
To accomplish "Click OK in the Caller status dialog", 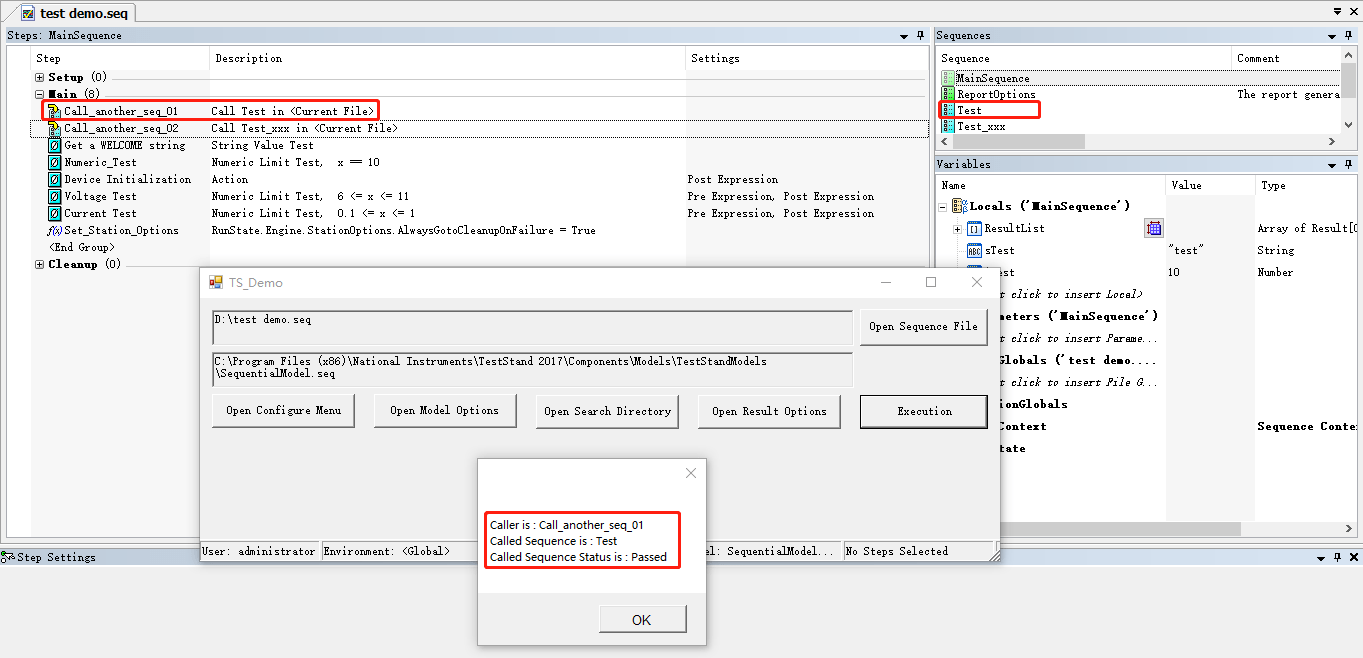I will point(642,618).
